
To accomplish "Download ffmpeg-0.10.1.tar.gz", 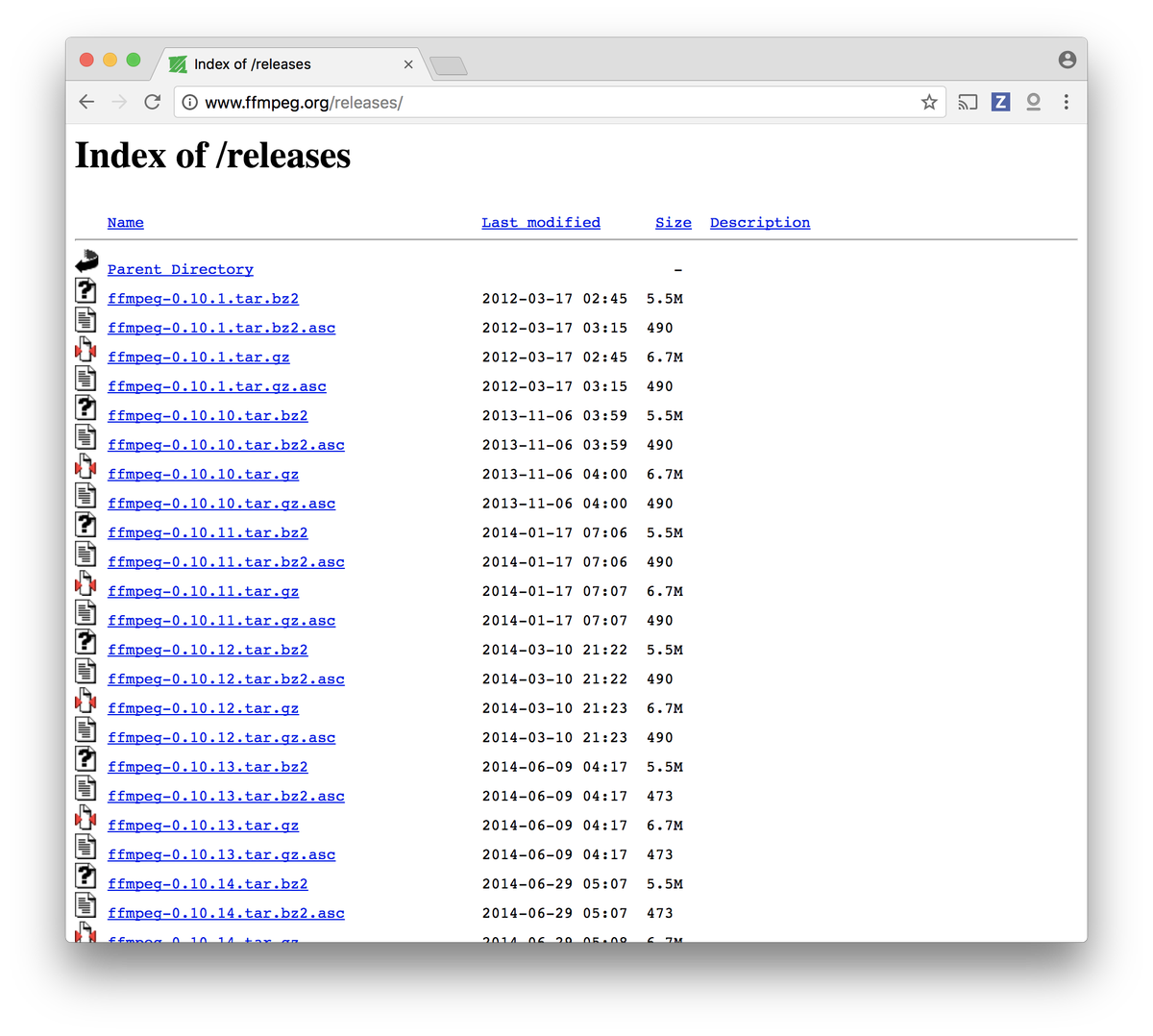I will click(x=199, y=358).
